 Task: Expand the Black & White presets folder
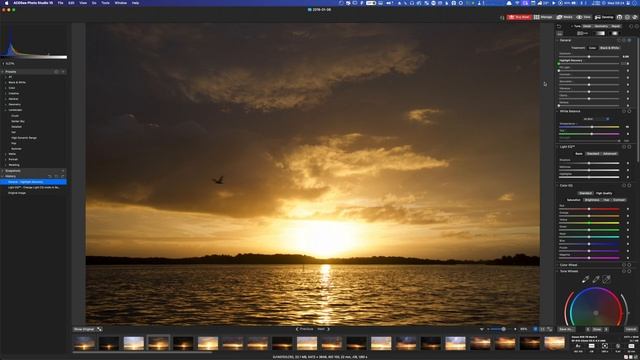pyautogui.click(x=6, y=82)
